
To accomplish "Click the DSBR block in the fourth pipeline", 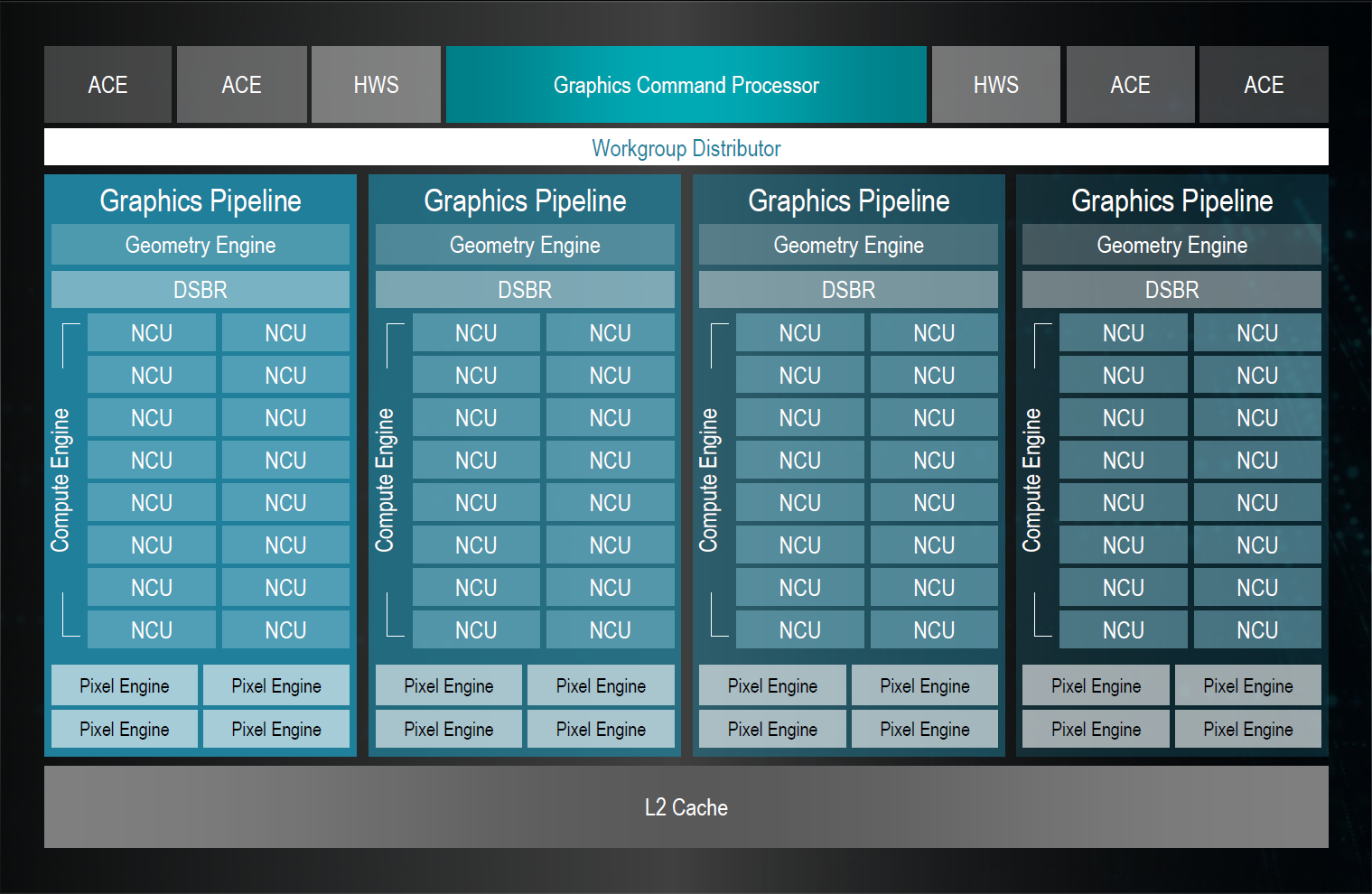I will pos(1171,289).
